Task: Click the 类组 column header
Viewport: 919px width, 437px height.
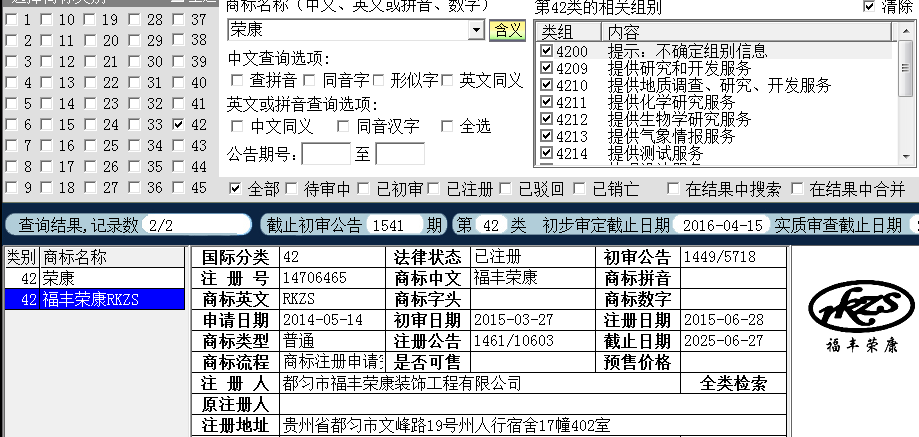Action: click(569, 32)
